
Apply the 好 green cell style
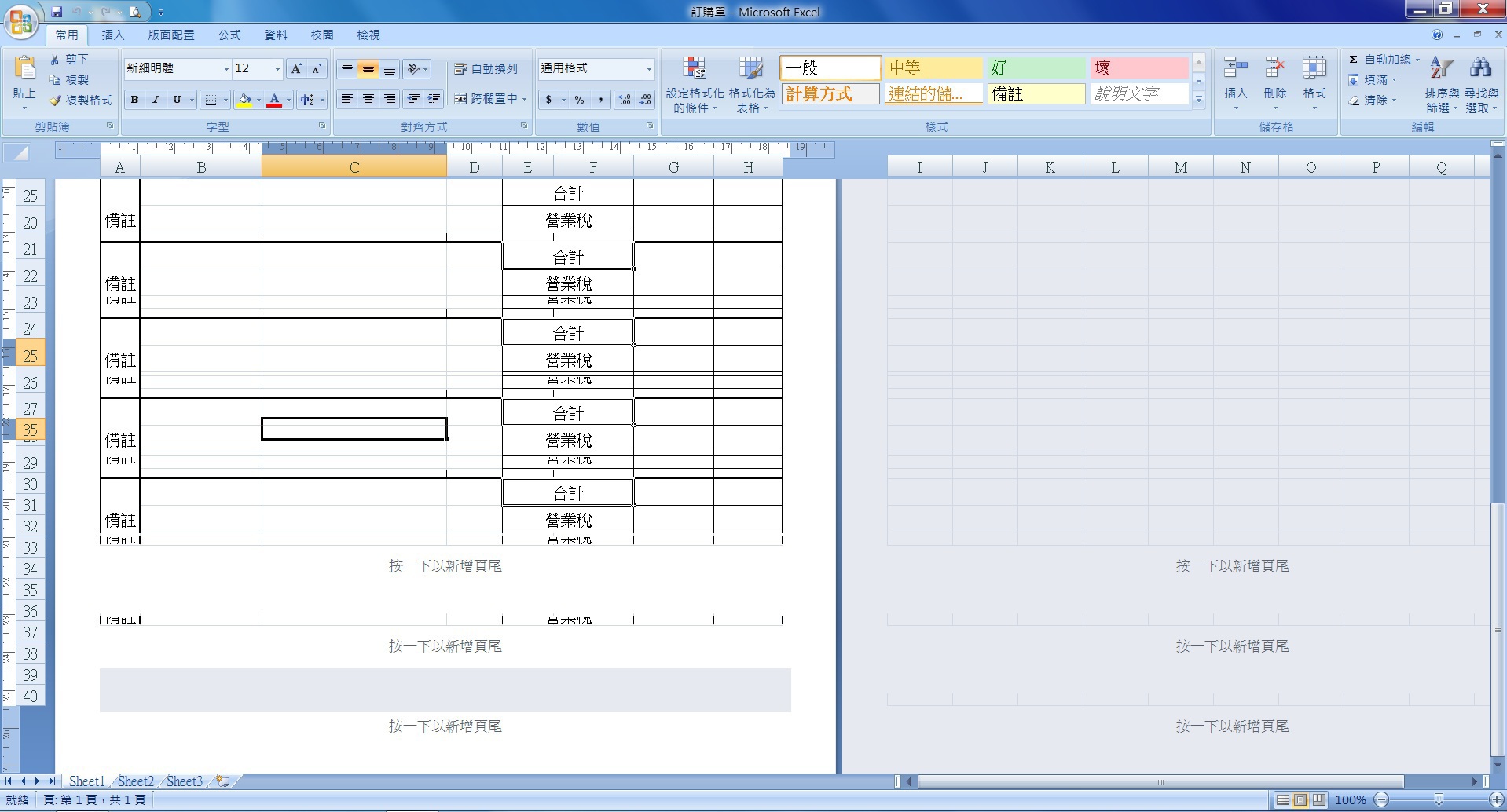coord(1036,68)
